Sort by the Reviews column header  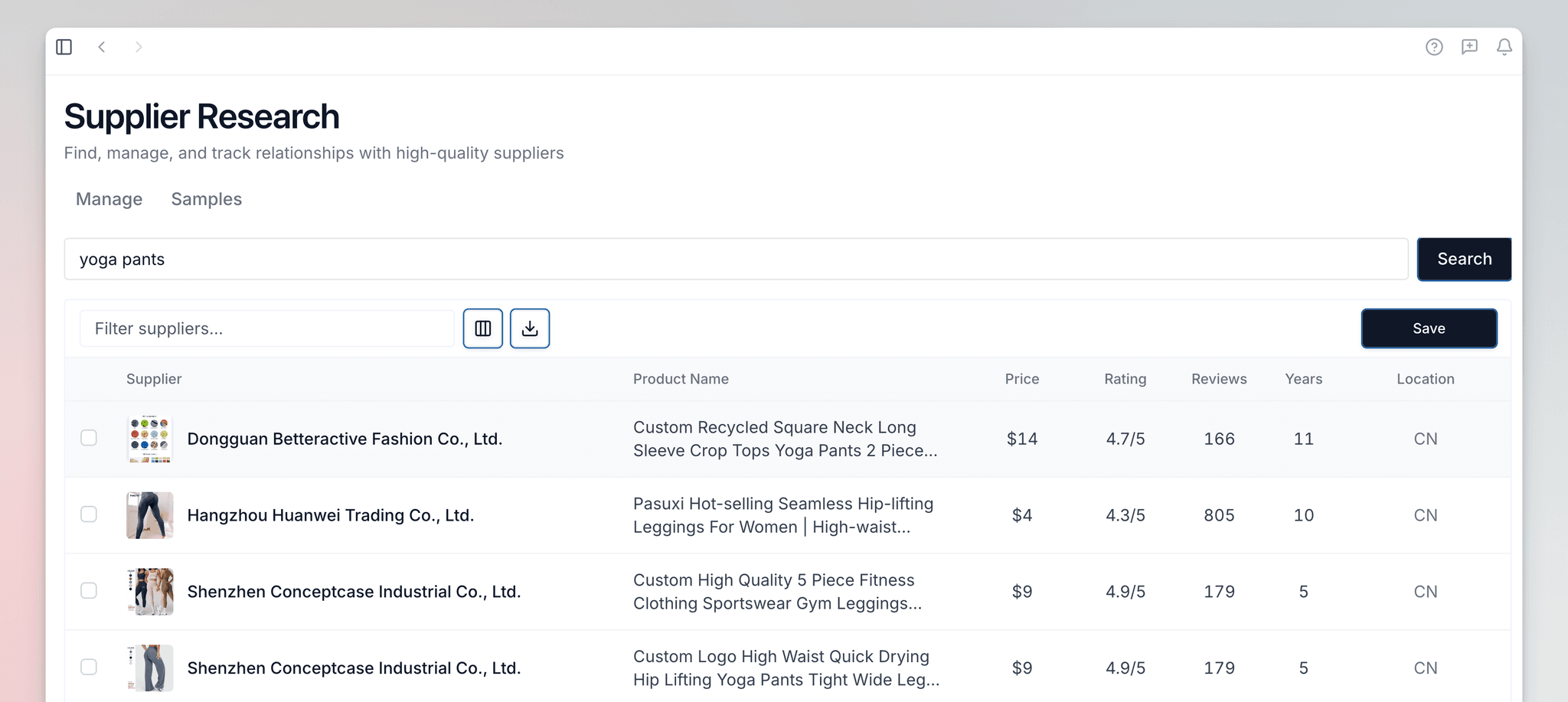(1219, 379)
